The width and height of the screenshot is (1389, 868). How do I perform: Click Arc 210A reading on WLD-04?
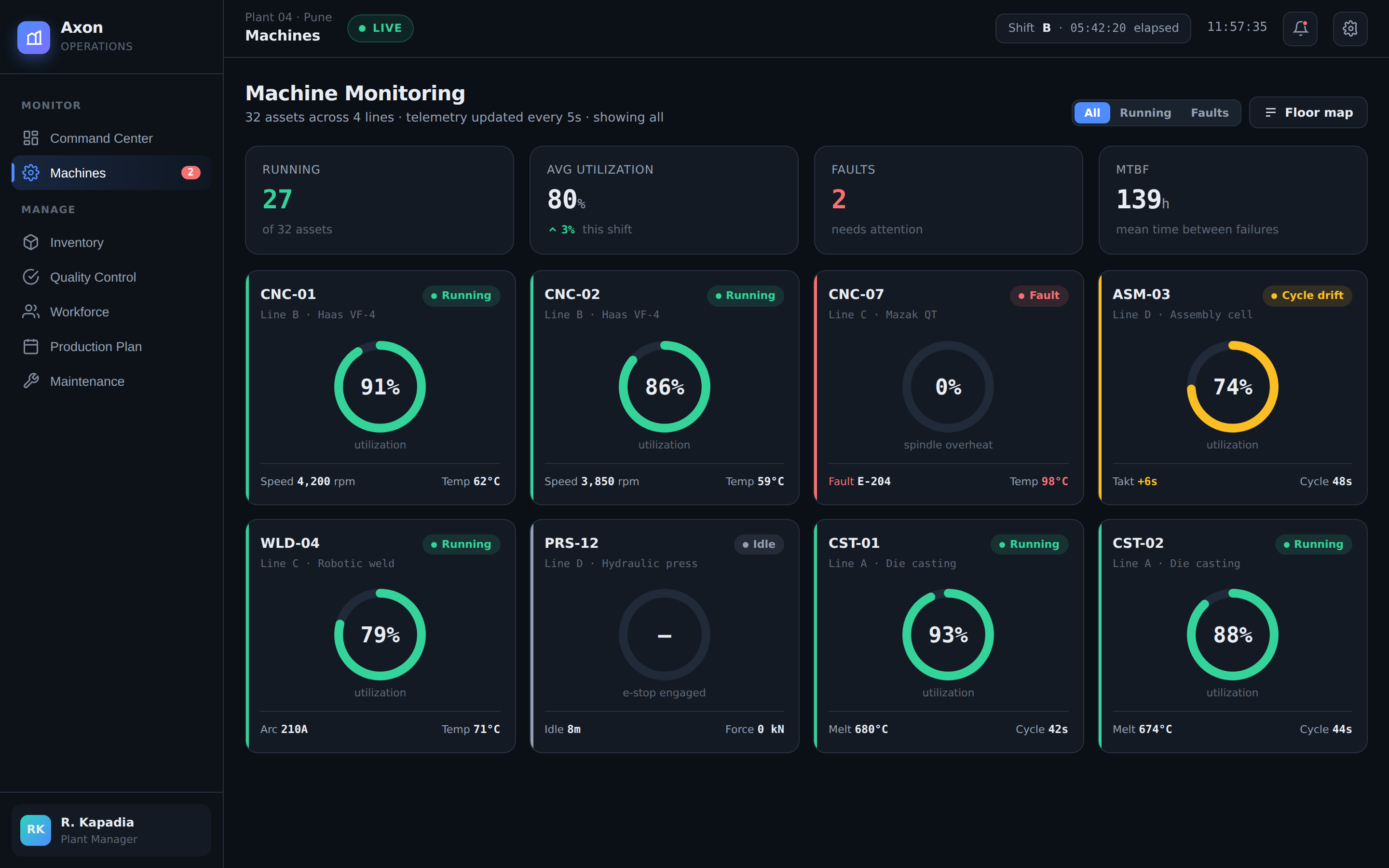[x=284, y=729]
